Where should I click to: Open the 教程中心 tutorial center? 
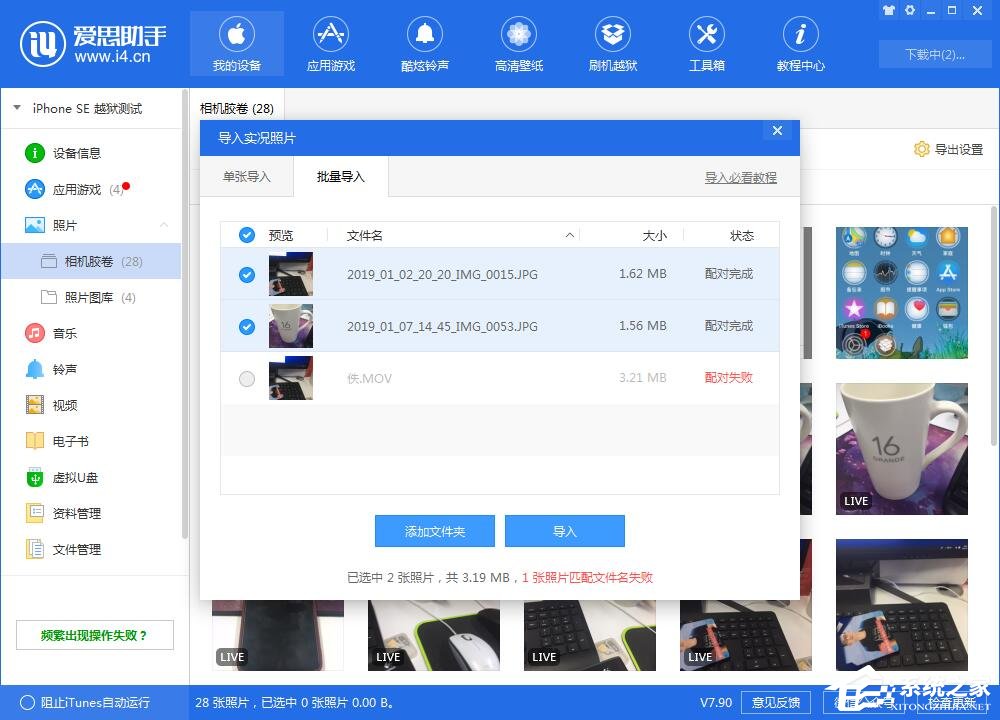pos(800,43)
